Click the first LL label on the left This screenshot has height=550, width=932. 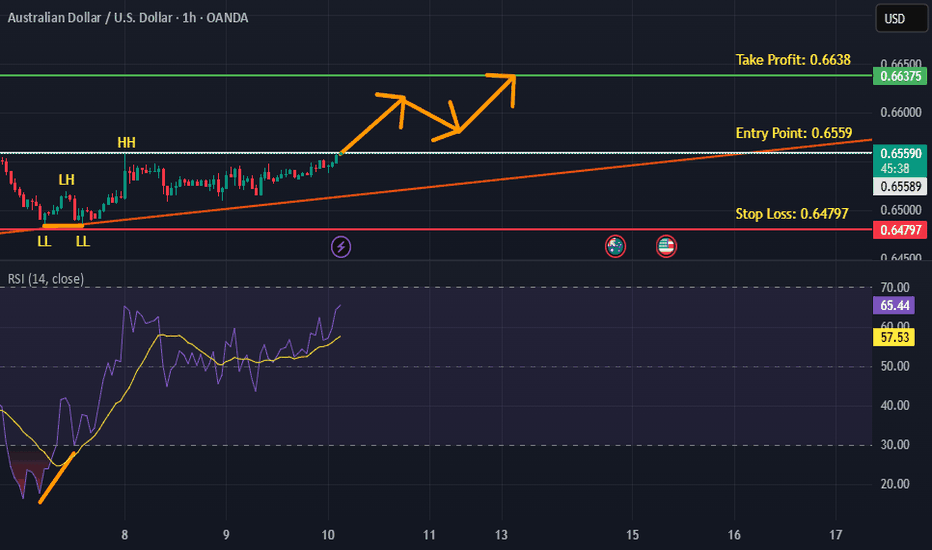coord(44,241)
